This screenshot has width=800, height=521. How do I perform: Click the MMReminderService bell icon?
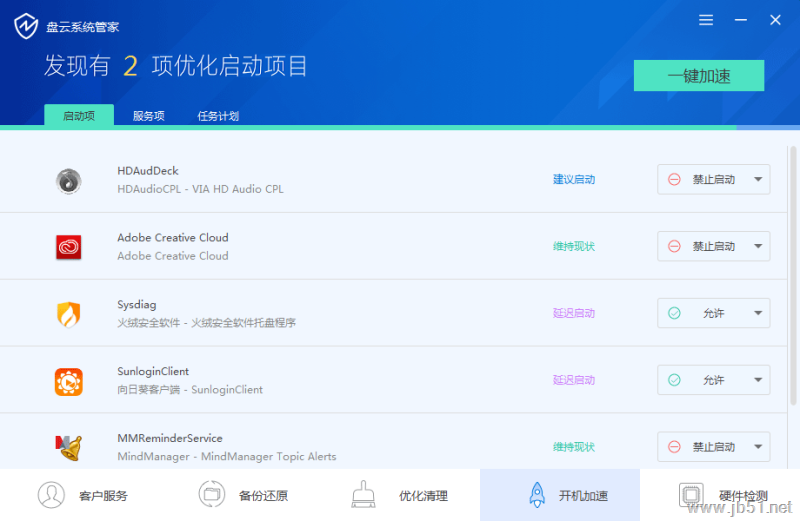tap(69, 448)
